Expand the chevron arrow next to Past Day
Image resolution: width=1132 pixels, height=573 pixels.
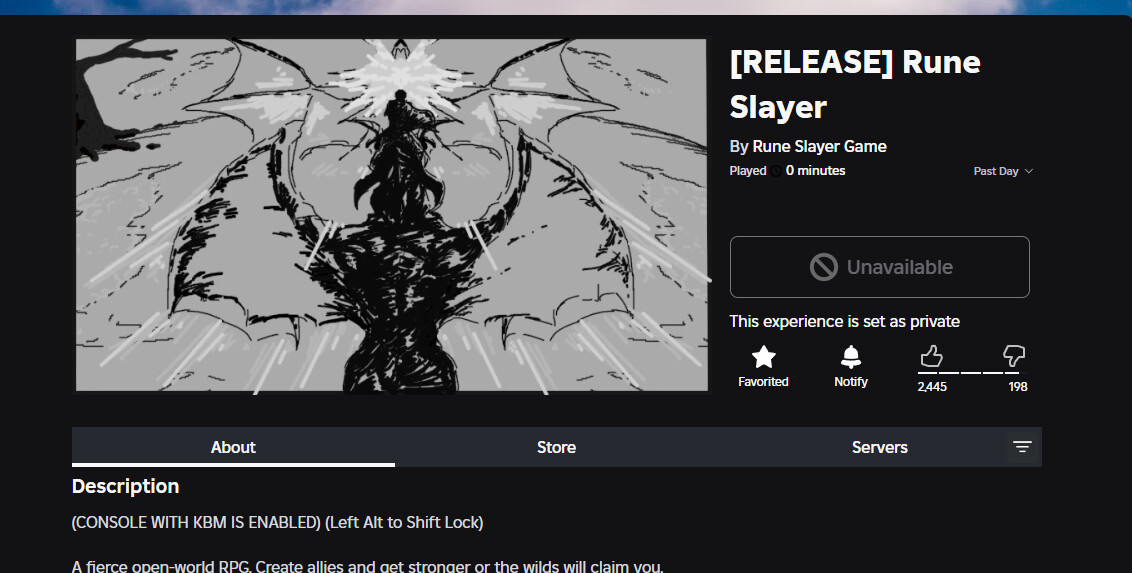1029,171
